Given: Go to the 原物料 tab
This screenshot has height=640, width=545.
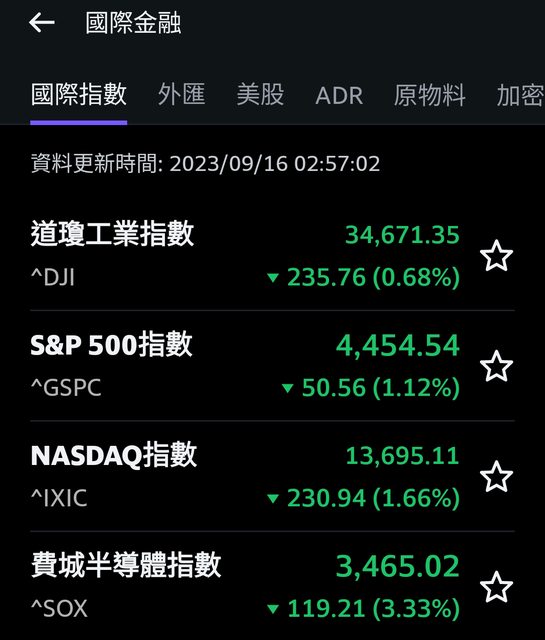Looking at the screenshot, I should tap(429, 95).
